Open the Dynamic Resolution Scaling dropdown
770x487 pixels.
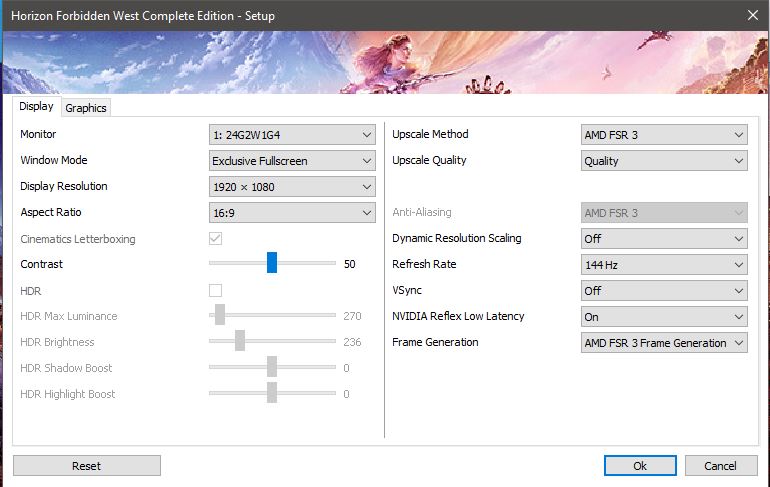pyautogui.click(x=664, y=239)
